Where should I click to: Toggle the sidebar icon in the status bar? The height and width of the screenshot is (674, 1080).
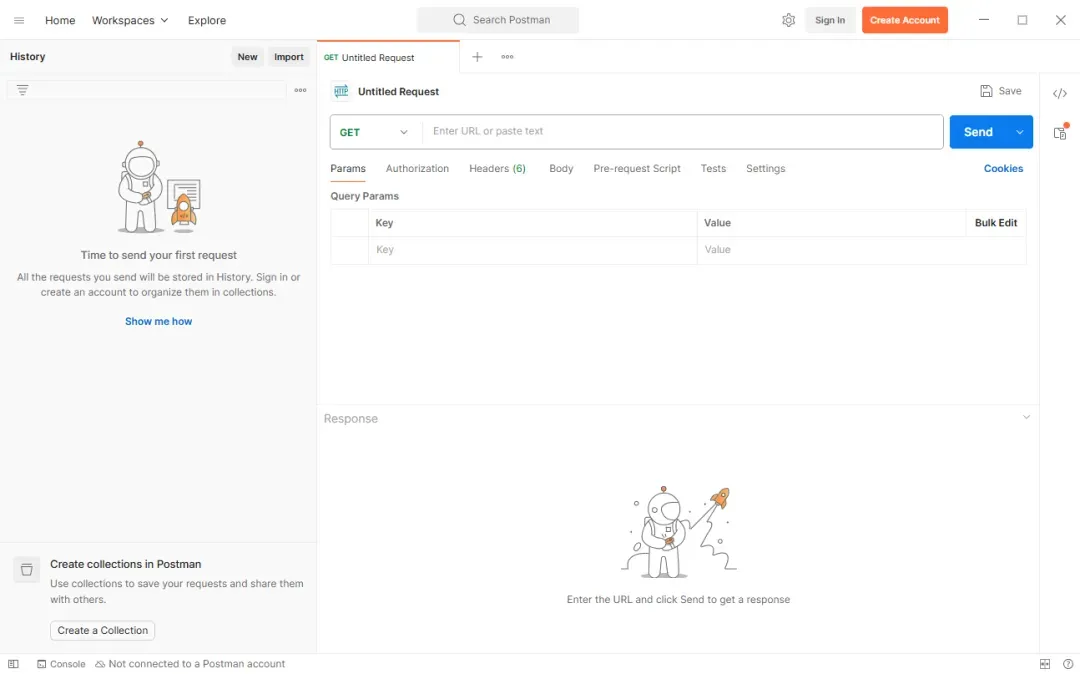pyautogui.click(x=13, y=664)
